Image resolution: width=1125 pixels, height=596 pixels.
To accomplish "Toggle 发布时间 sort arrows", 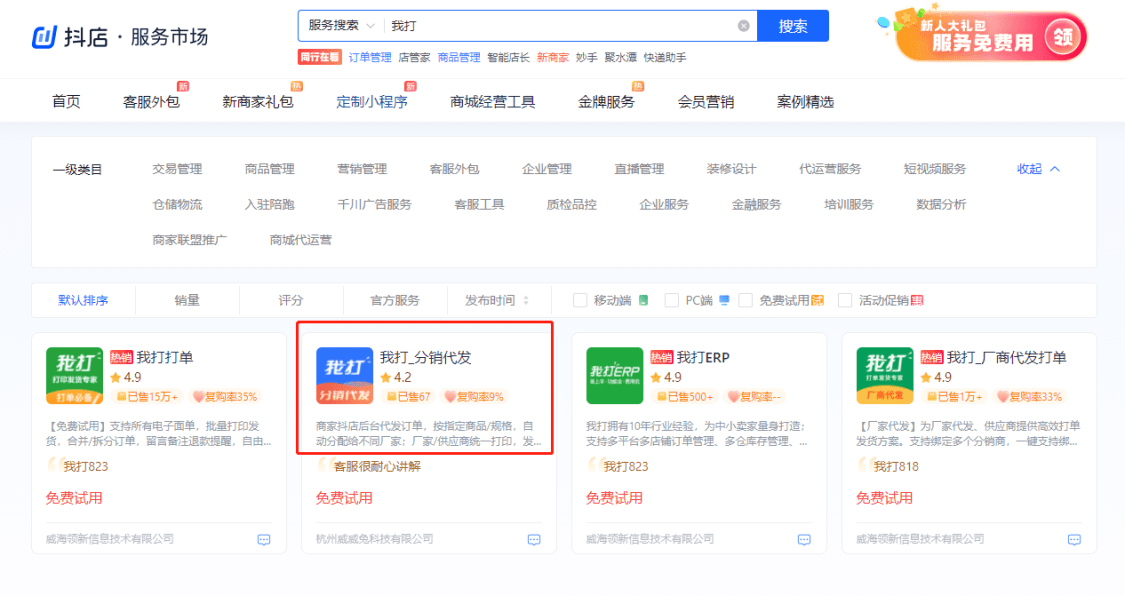I will pos(526,301).
